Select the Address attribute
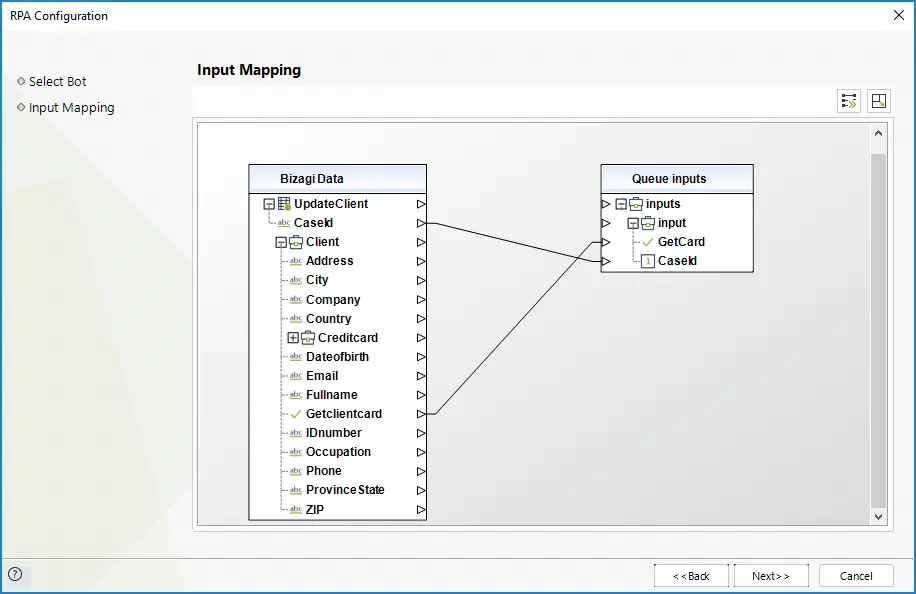This screenshot has width=916, height=594. (329, 261)
